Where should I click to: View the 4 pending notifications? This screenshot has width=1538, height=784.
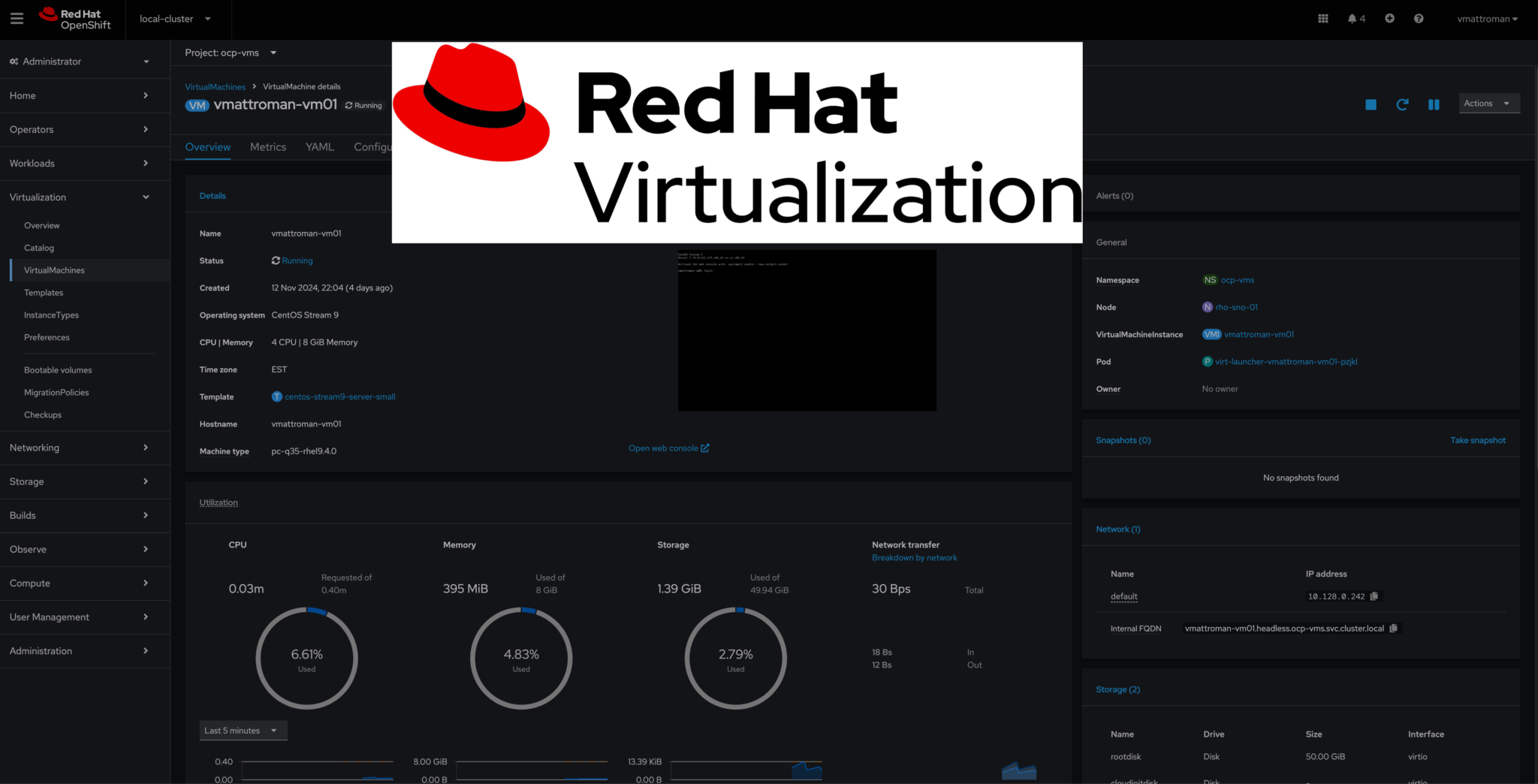(1356, 18)
